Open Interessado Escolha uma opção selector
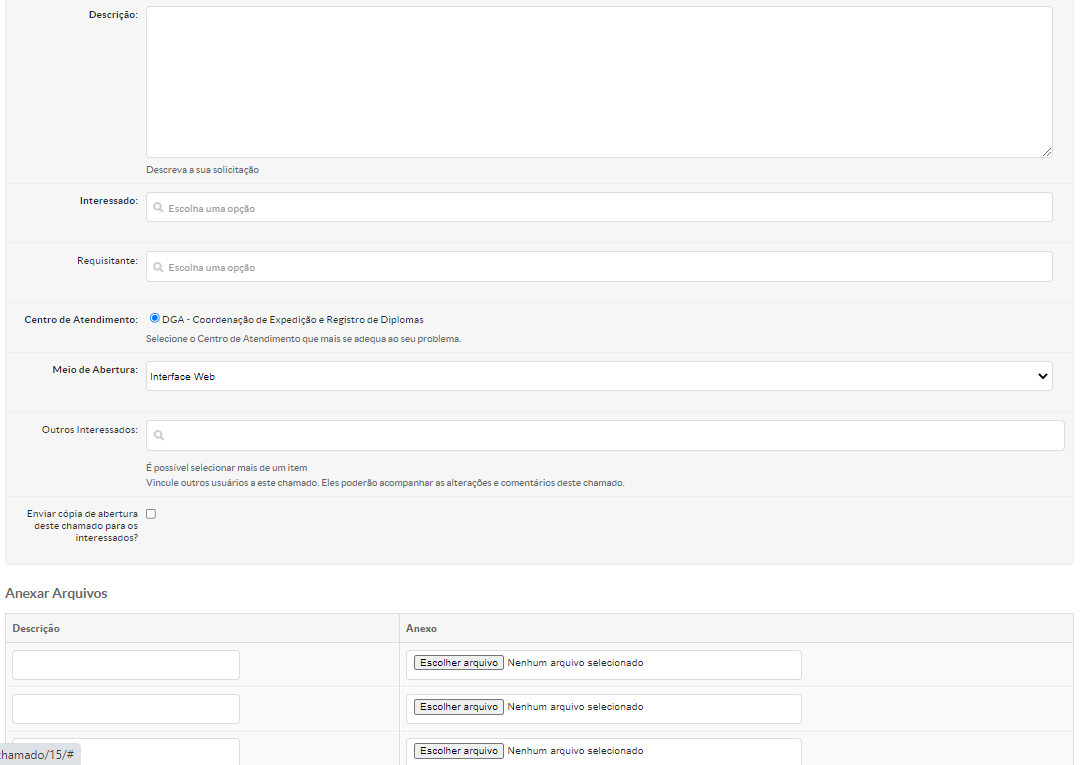This screenshot has width=1081, height=765. tap(598, 208)
